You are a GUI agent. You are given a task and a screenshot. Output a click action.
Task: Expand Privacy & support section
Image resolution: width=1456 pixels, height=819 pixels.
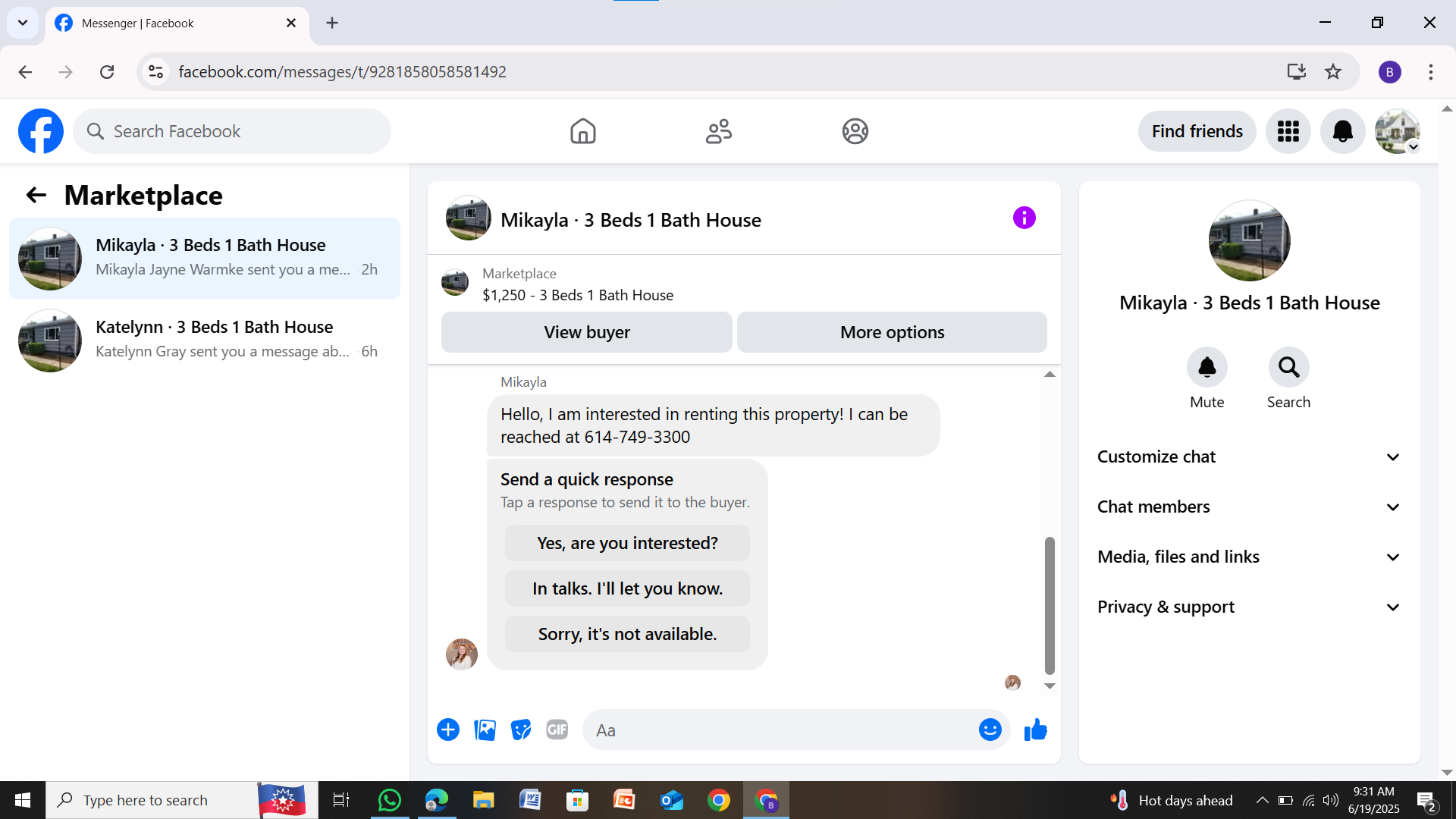[1249, 607]
